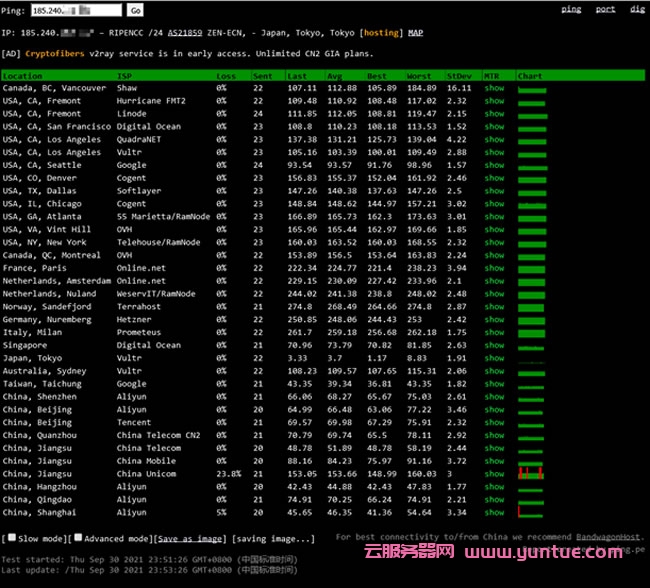
Task: Show MTR for Australia Sydney Vultr
Action: click(494, 371)
